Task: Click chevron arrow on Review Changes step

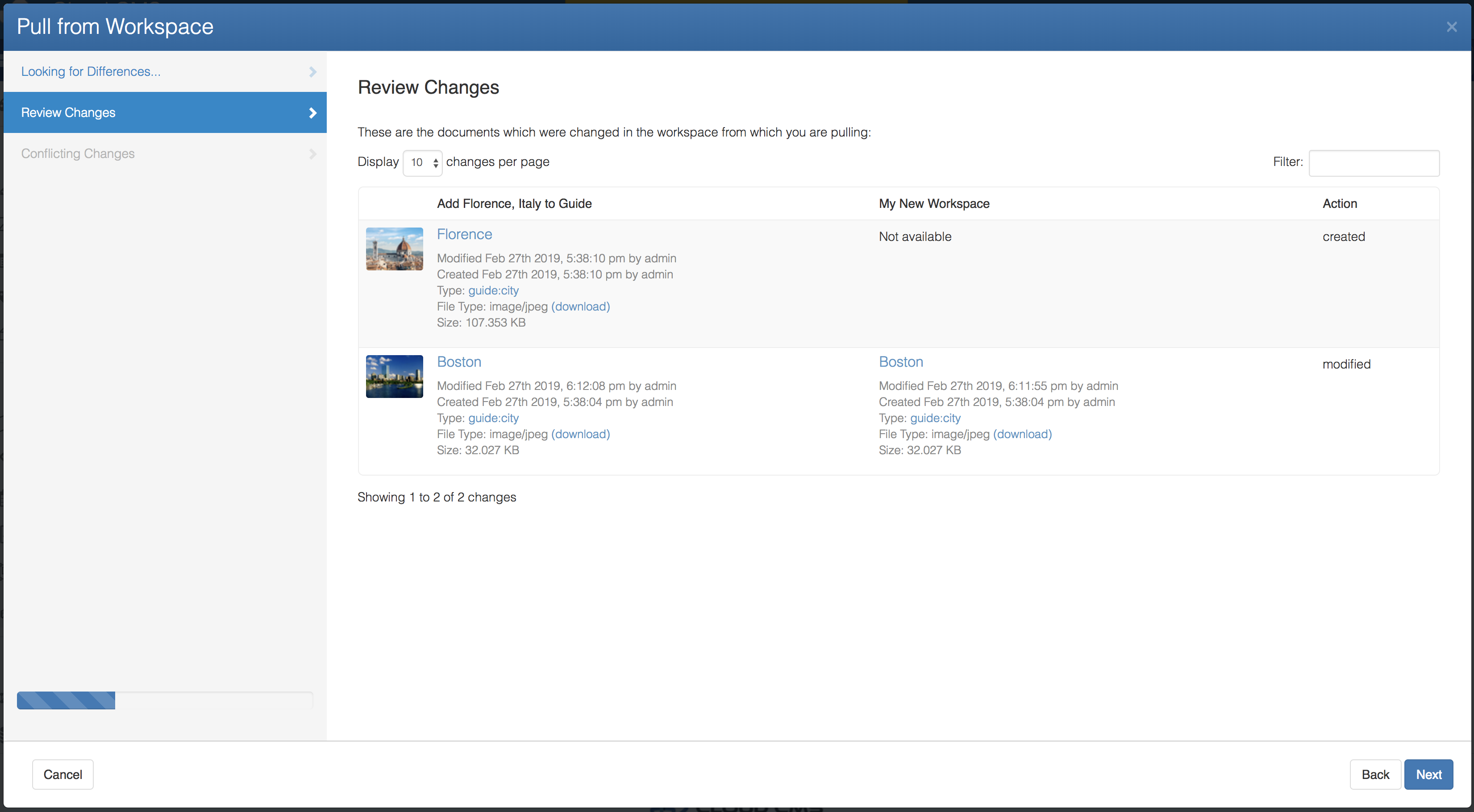Action: pyautogui.click(x=312, y=112)
